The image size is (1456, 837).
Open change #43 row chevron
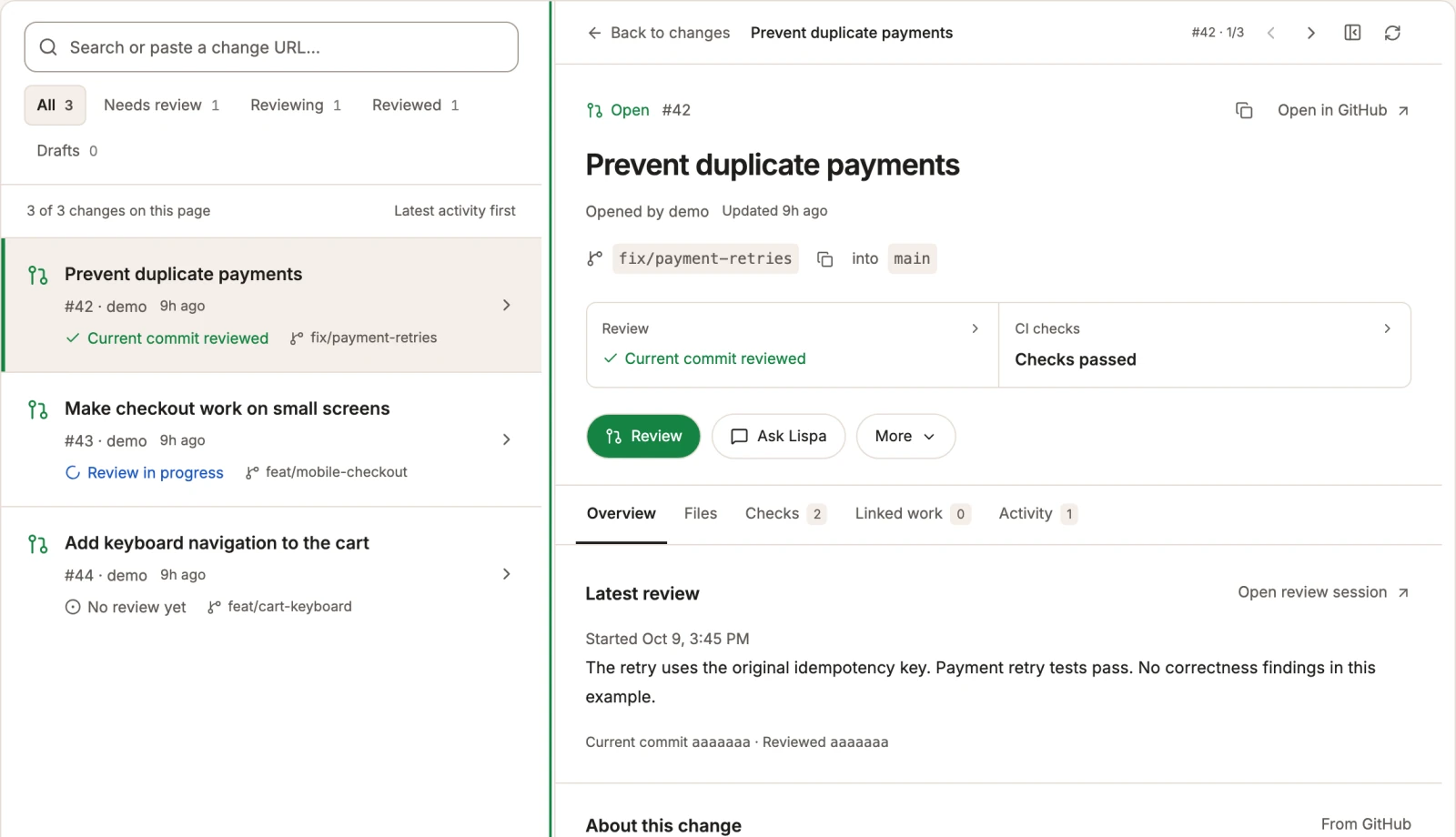pyautogui.click(x=507, y=439)
